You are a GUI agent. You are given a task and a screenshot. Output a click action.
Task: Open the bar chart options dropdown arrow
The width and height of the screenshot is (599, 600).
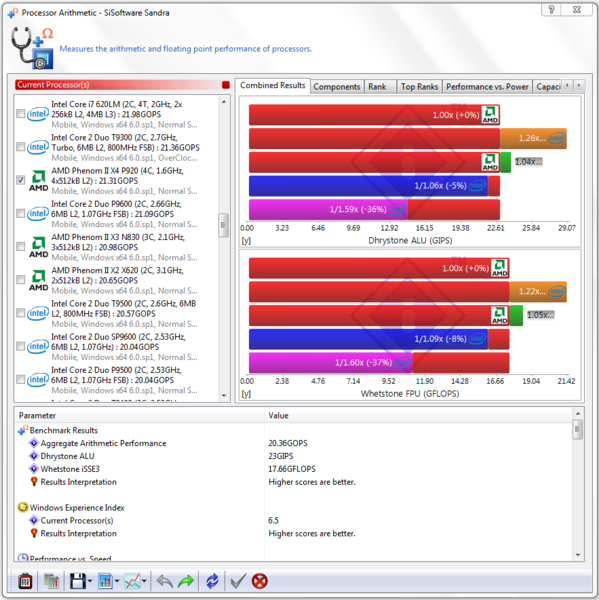[117, 581]
